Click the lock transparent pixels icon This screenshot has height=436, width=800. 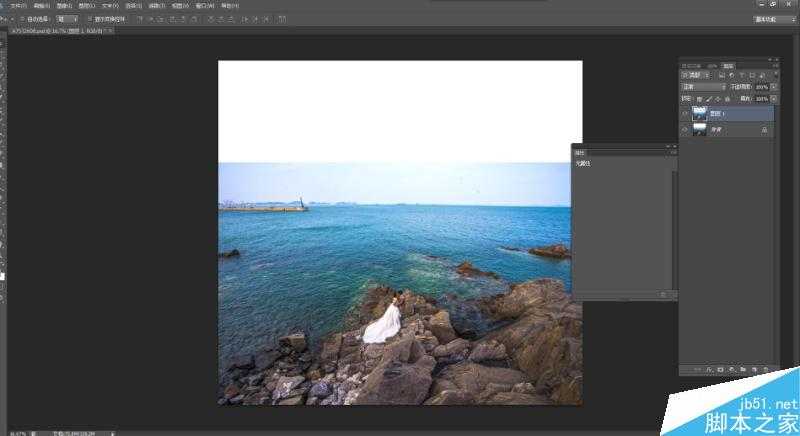click(x=699, y=99)
